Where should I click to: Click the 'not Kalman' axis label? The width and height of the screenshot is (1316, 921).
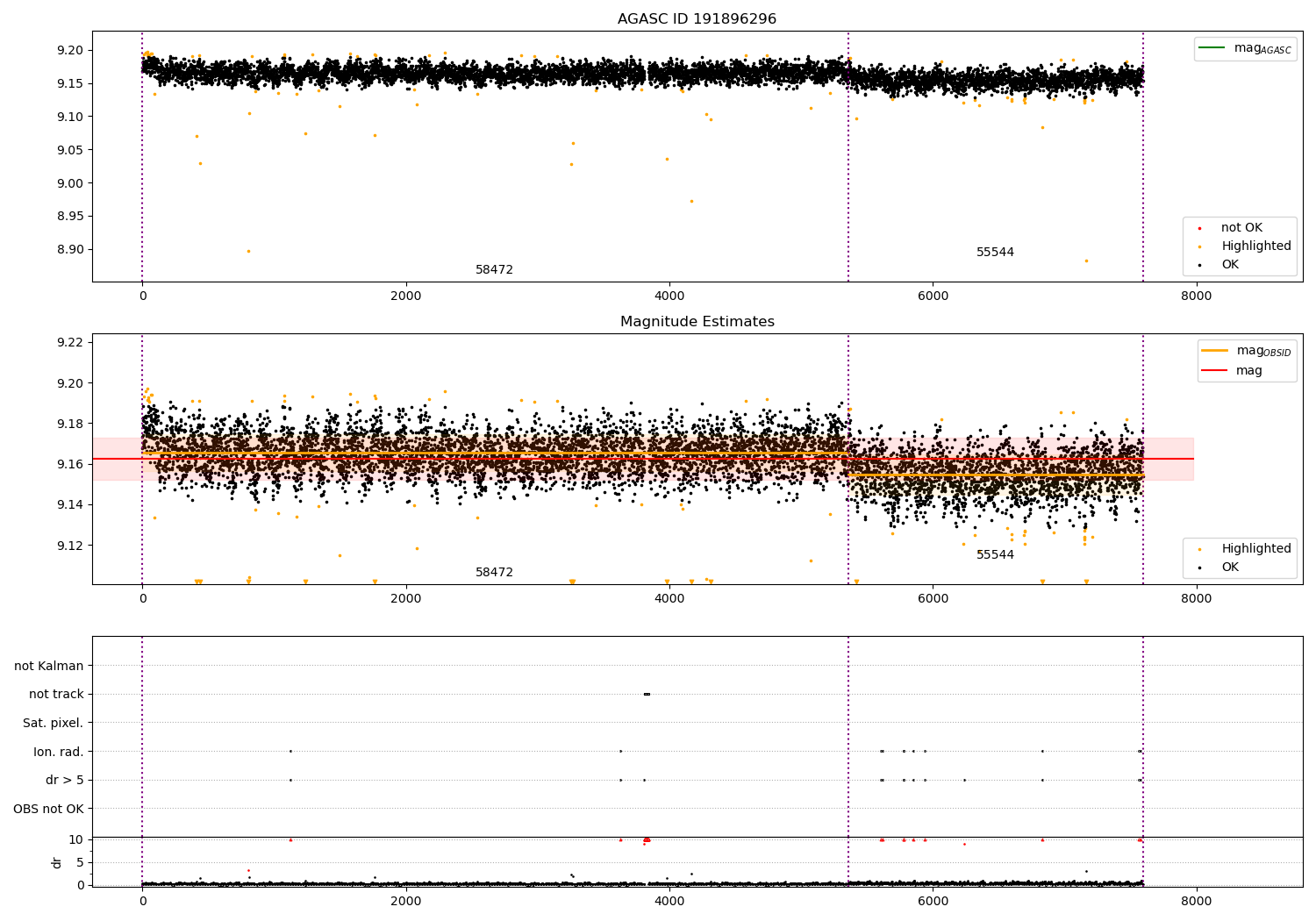click(x=49, y=667)
